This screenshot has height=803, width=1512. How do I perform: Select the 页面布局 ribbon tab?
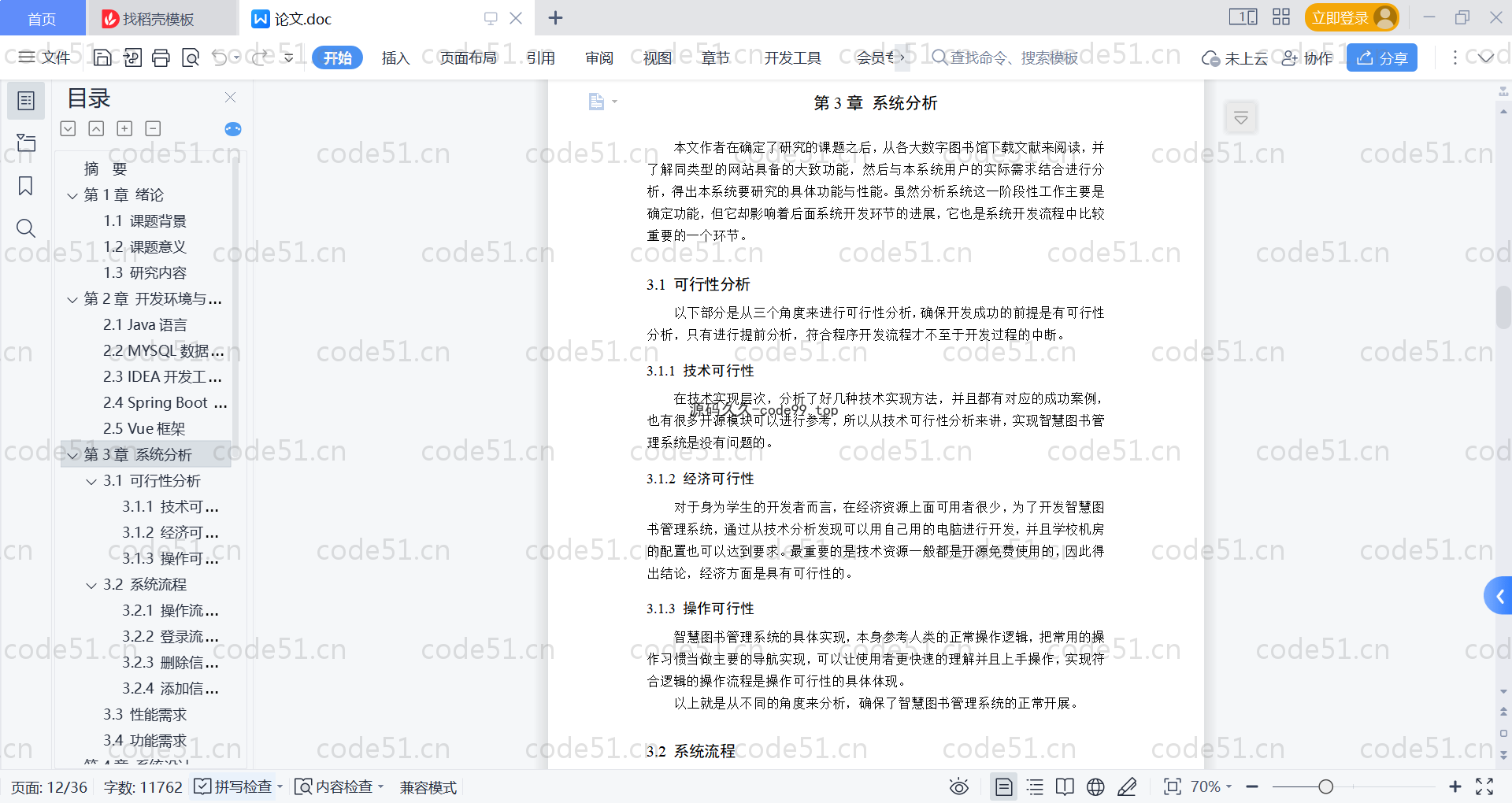[x=468, y=57]
